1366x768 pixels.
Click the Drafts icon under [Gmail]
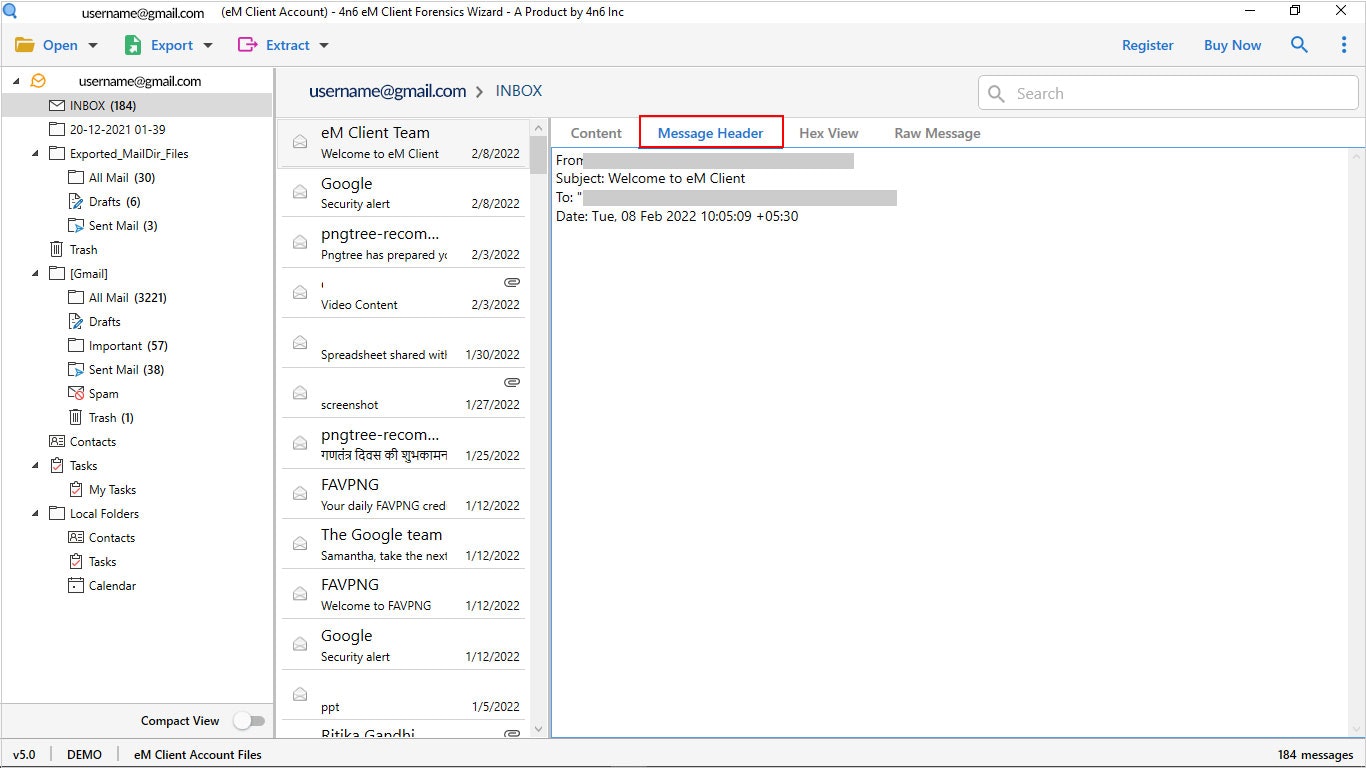point(76,321)
